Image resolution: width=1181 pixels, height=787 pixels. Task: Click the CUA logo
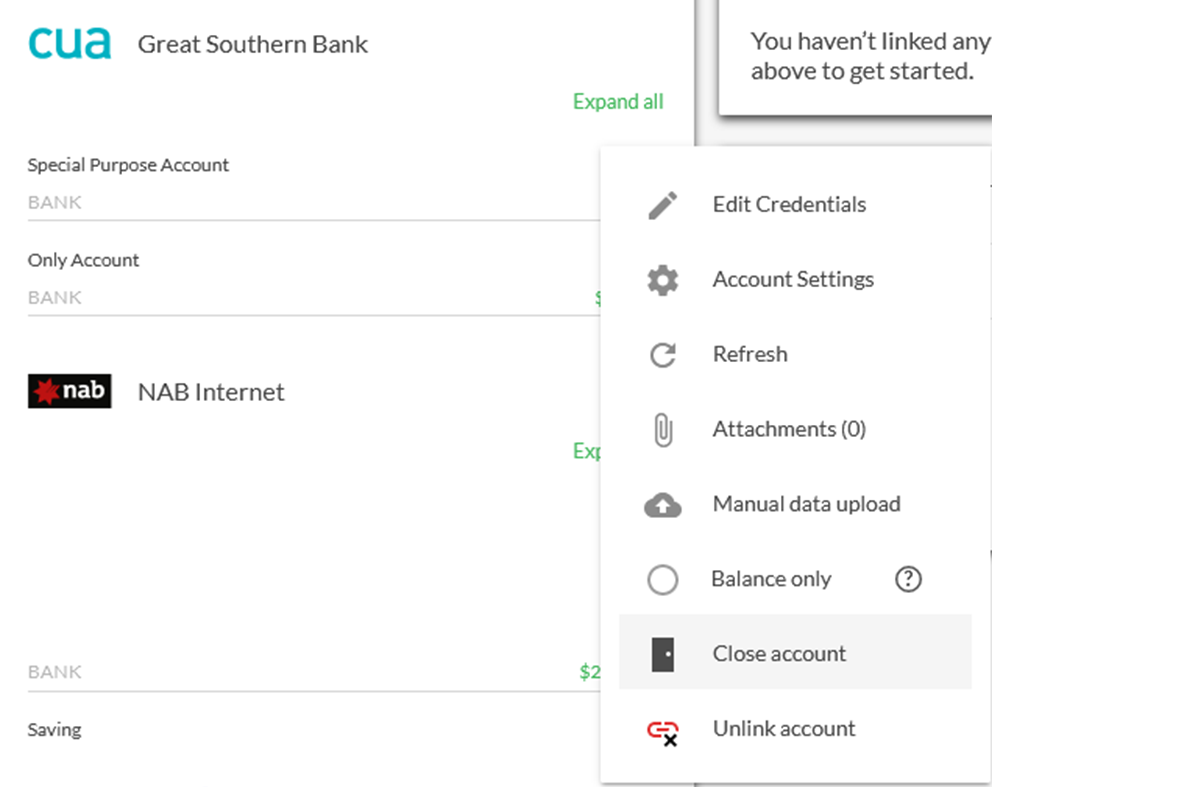coord(69,43)
